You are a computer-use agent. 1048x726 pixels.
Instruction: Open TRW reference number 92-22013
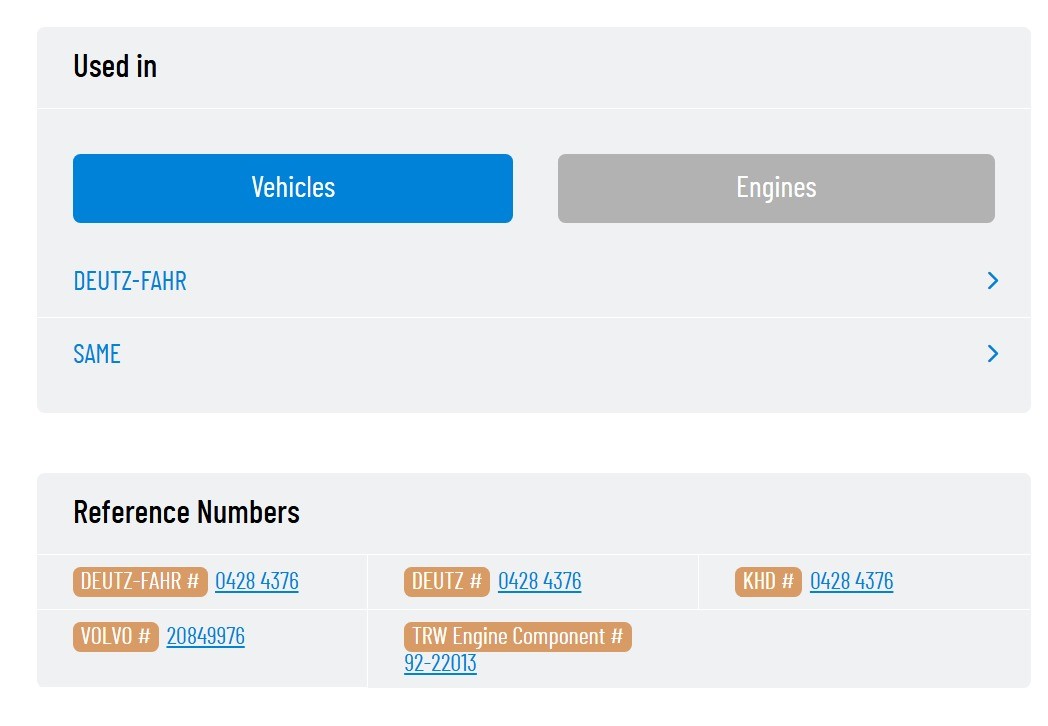[x=441, y=664]
